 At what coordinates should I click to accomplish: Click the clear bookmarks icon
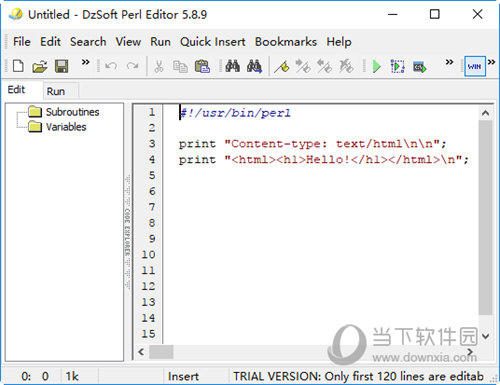(346, 66)
